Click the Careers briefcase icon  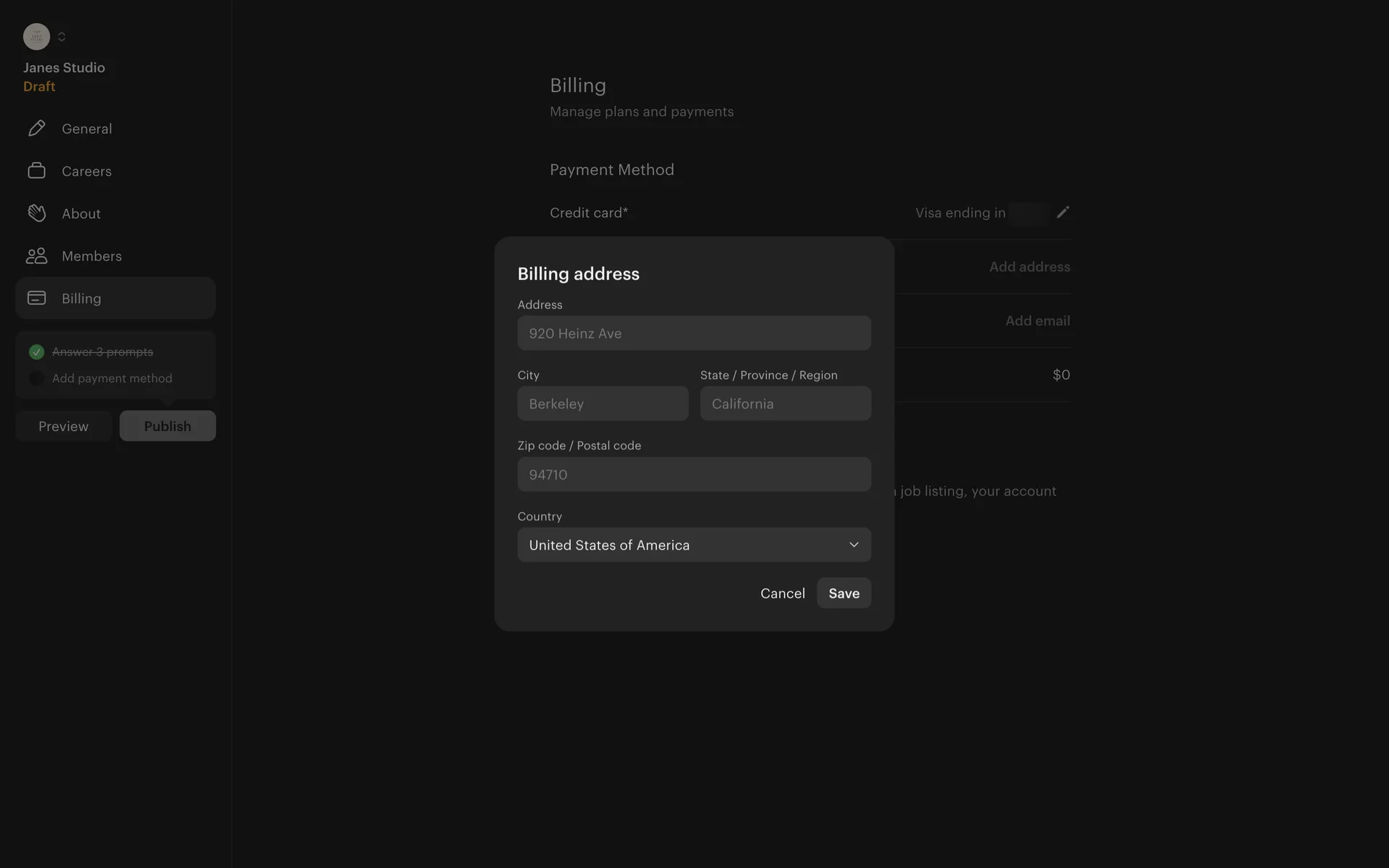[36, 171]
